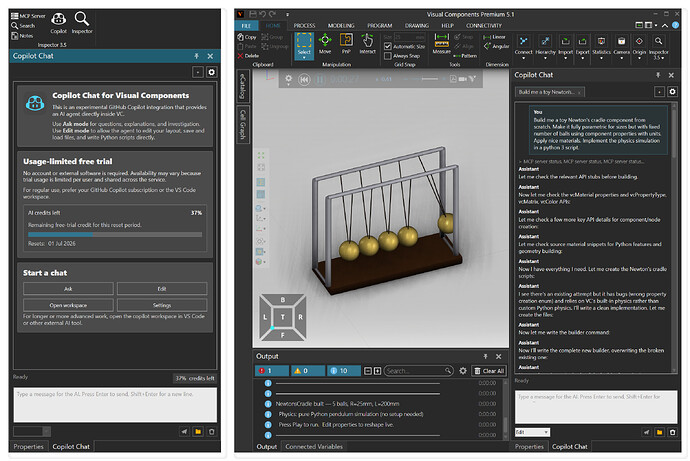Open the MCP Server item
The width and height of the screenshot is (690, 461).
point(28,16)
